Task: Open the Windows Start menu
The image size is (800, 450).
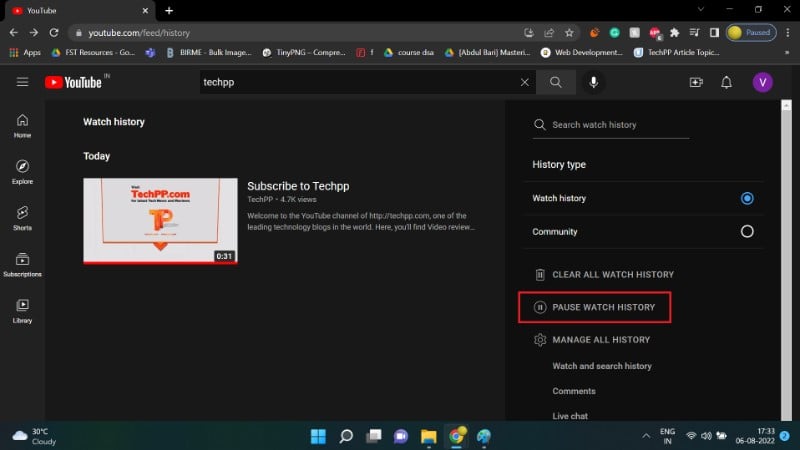Action: point(318,436)
